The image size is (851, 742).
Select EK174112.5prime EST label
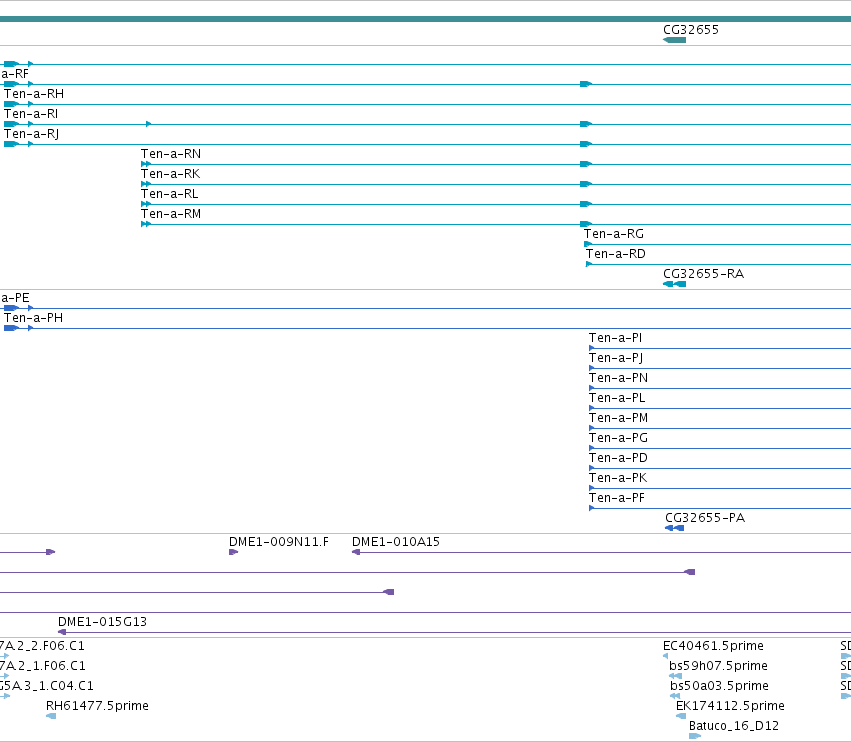pyautogui.click(x=730, y=706)
